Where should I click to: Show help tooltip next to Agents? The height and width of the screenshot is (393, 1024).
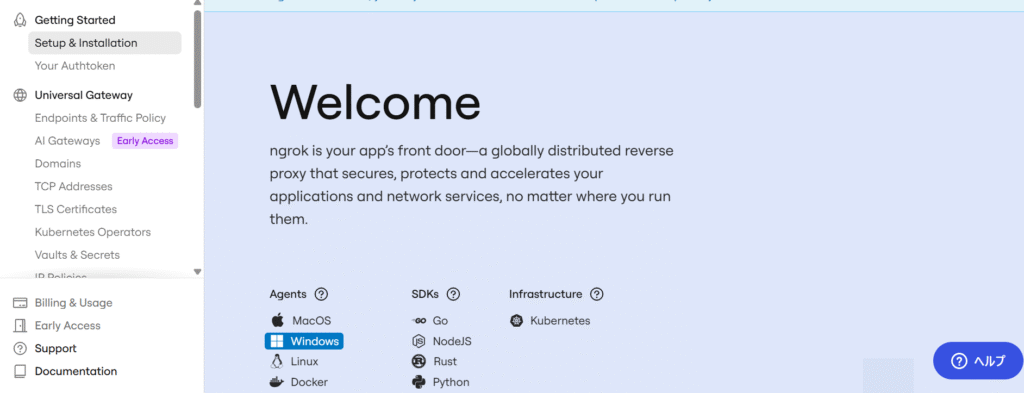321,294
